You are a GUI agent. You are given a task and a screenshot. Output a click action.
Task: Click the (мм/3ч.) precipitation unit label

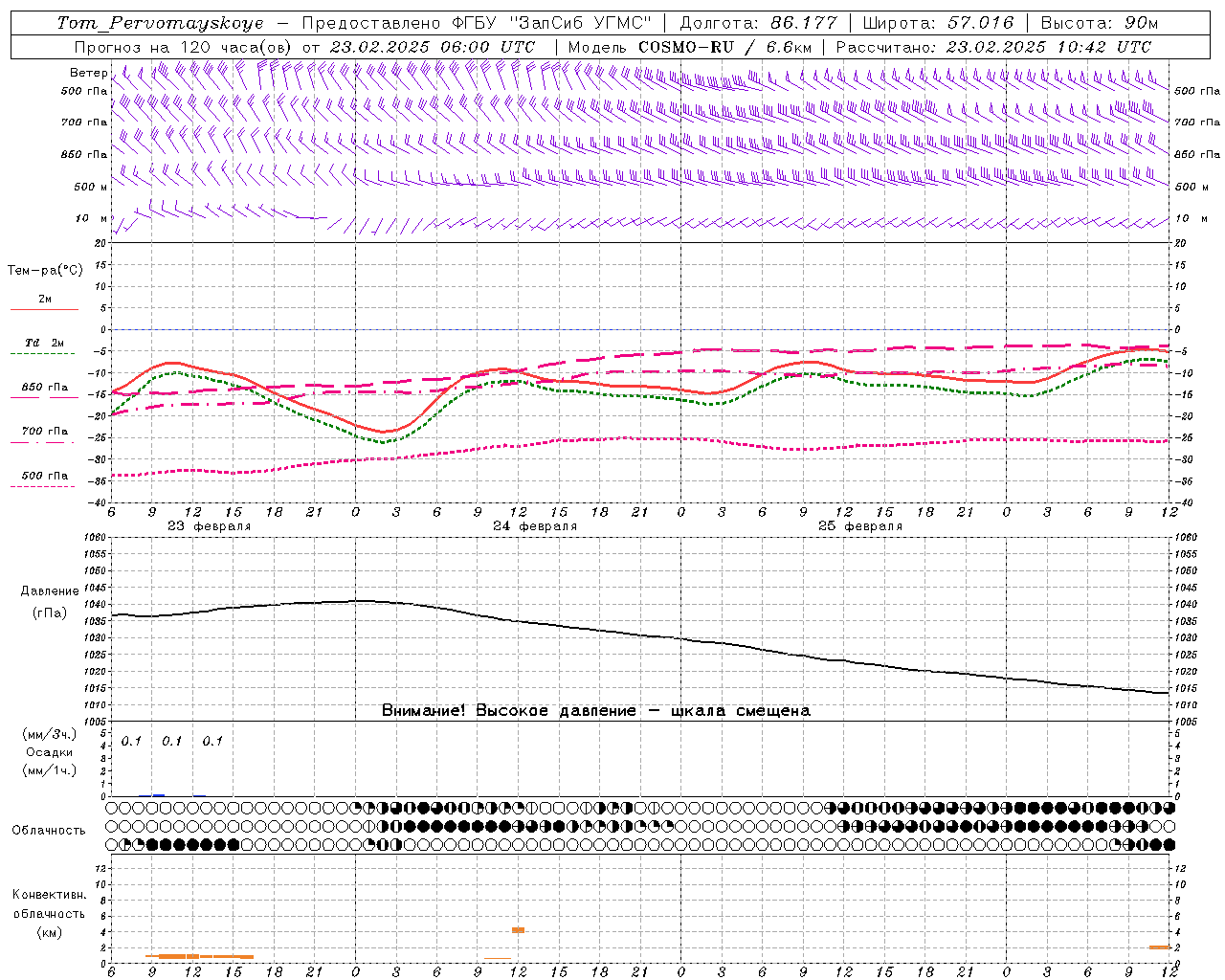point(50,735)
